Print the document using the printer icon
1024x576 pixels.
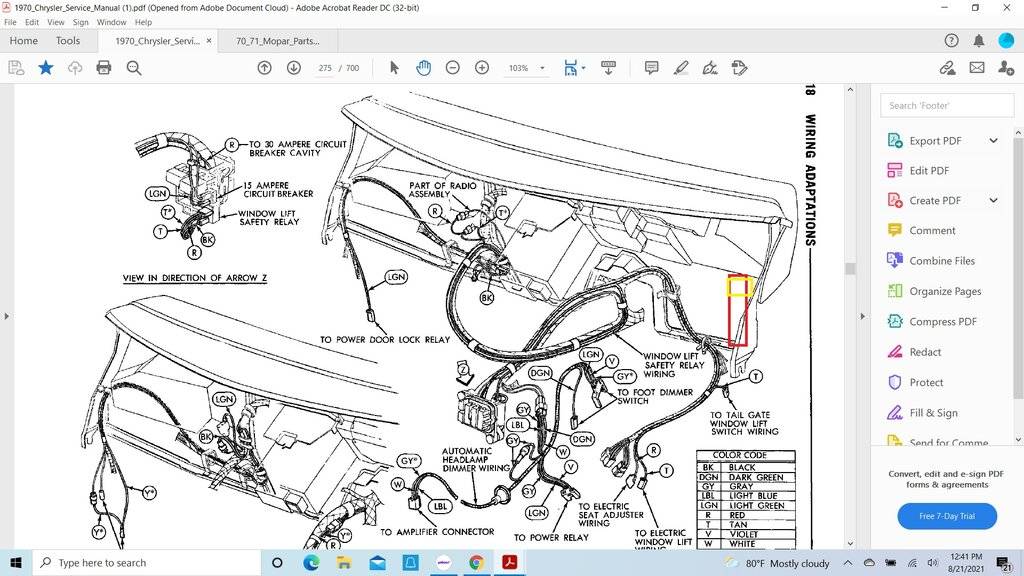coord(104,68)
